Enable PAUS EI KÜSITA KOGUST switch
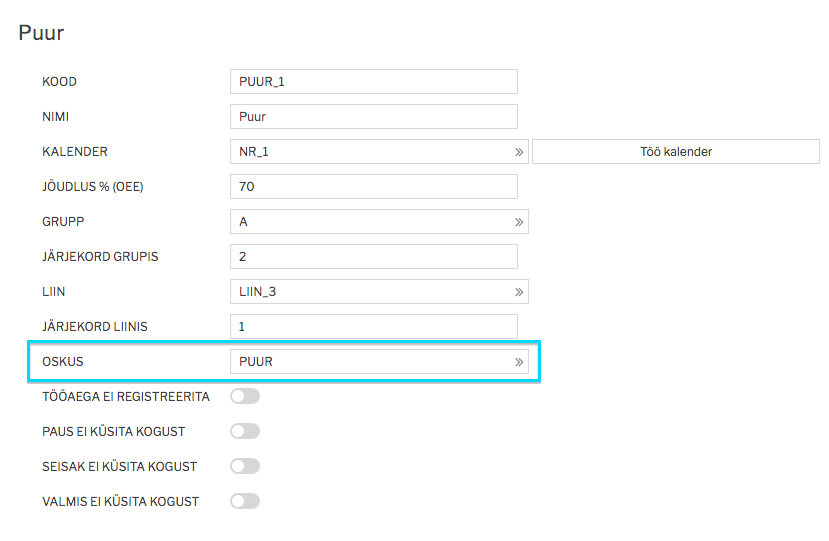Viewport: 829px width, 541px height. [x=245, y=431]
